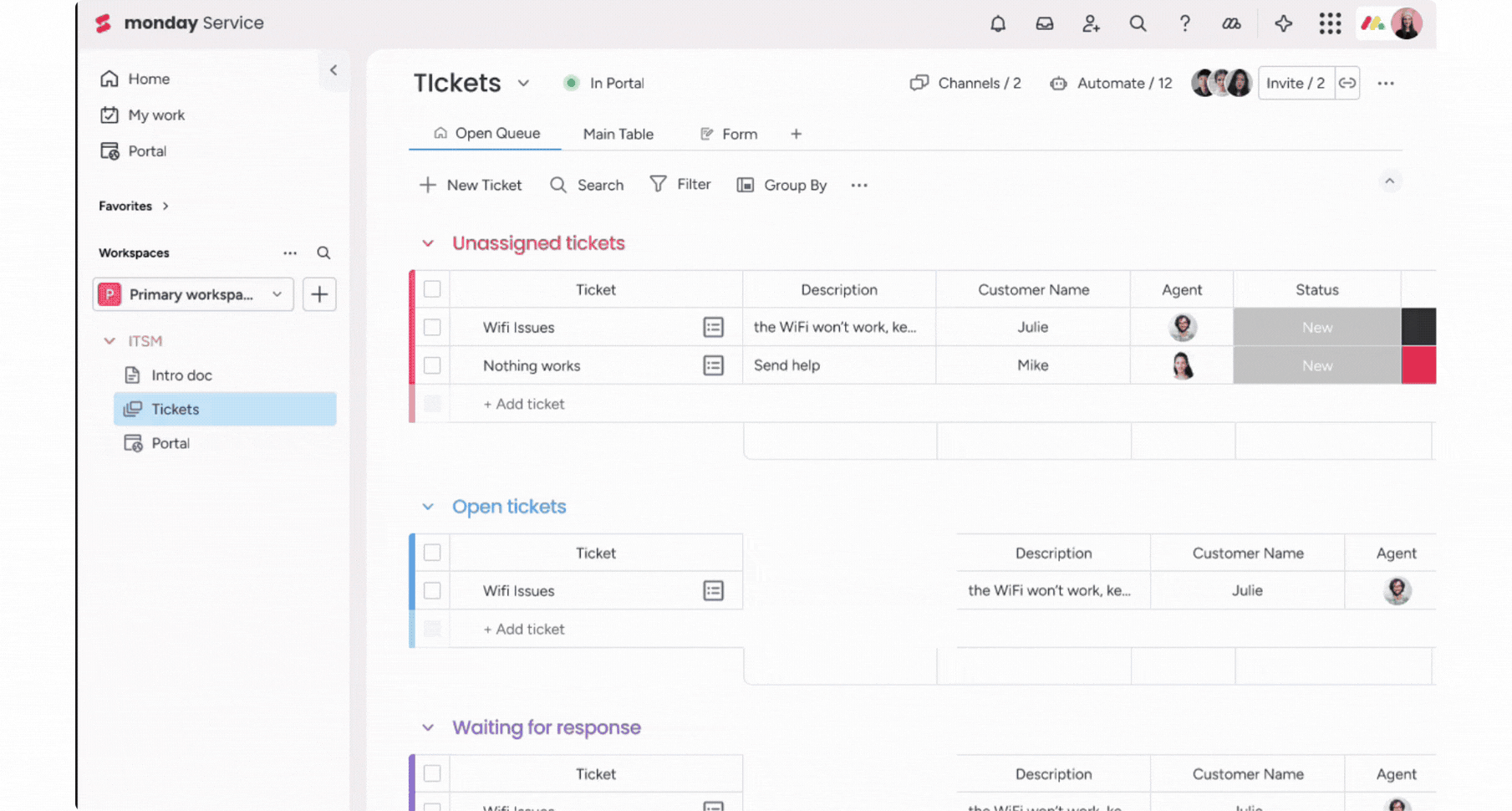Click the red priority cell for Nothing works

(x=1418, y=365)
